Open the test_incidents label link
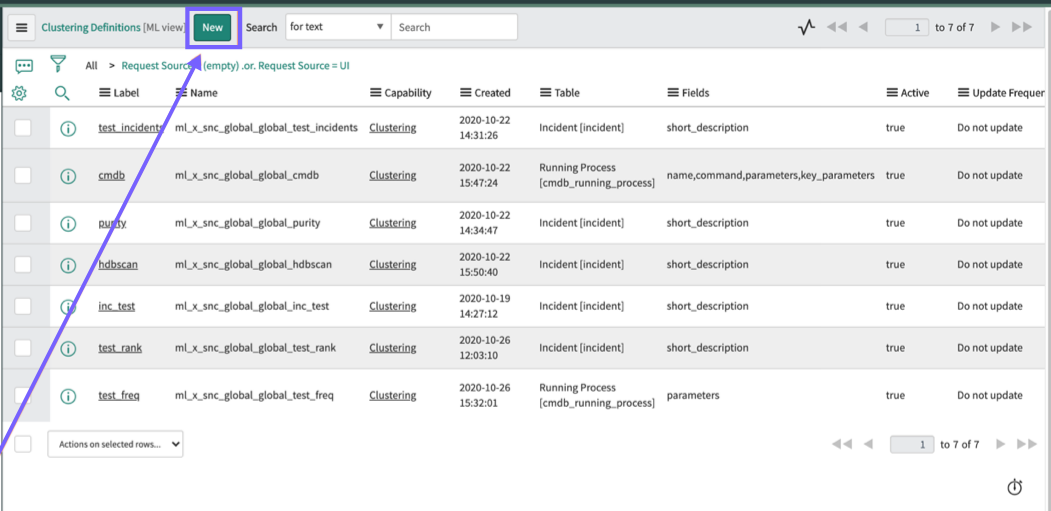Viewport: 1051px width, 511px height. pos(131,127)
